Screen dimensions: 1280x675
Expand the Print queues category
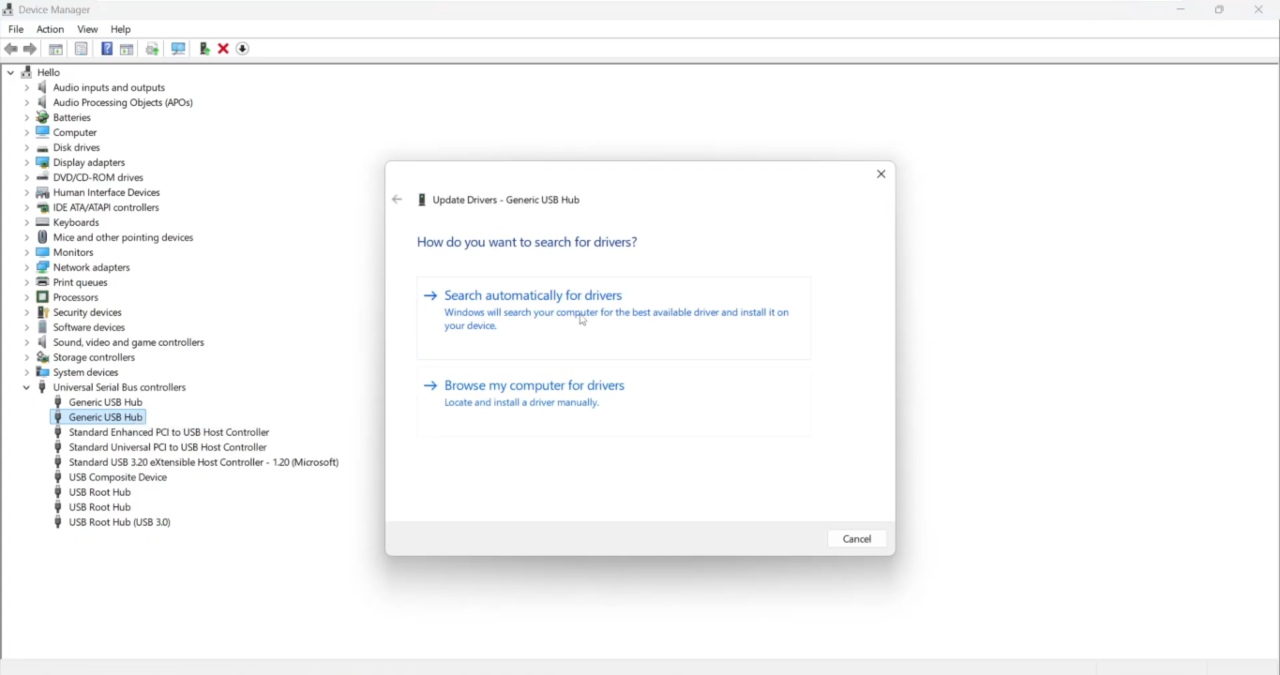(27, 282)
